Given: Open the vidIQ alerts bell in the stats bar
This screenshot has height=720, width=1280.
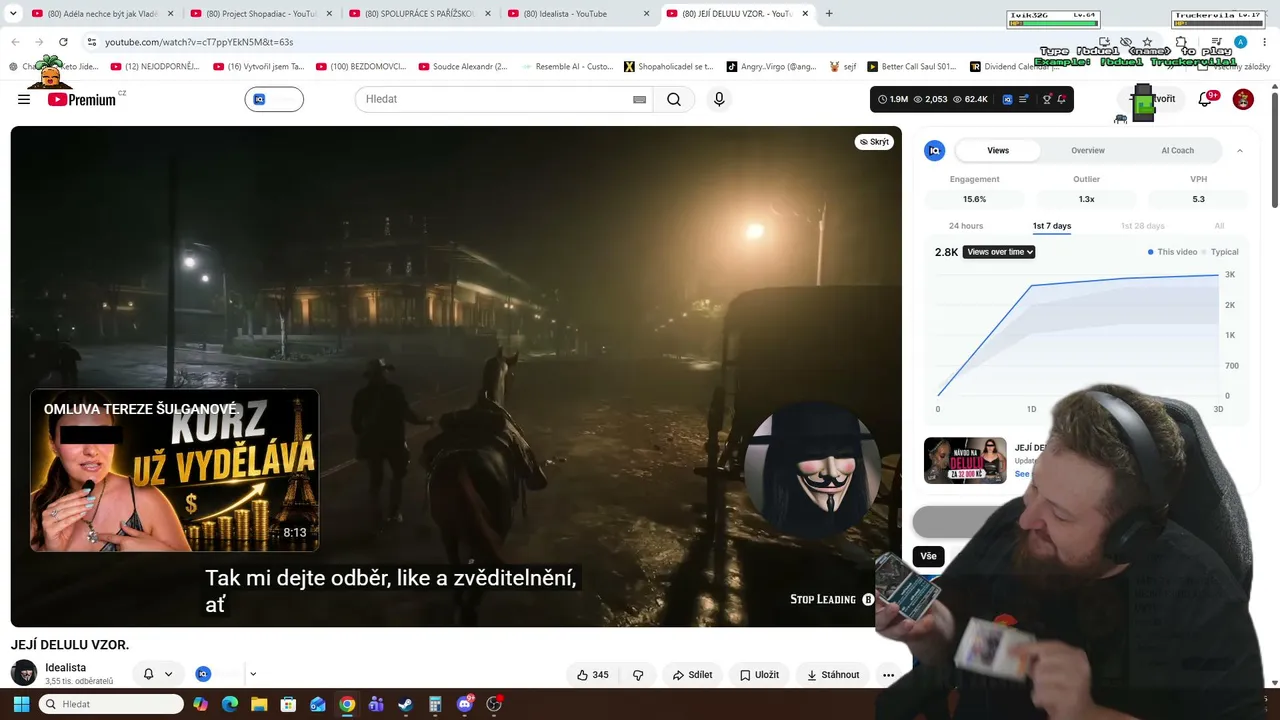Looking at the screenshot, I should tap(1062, 99).
